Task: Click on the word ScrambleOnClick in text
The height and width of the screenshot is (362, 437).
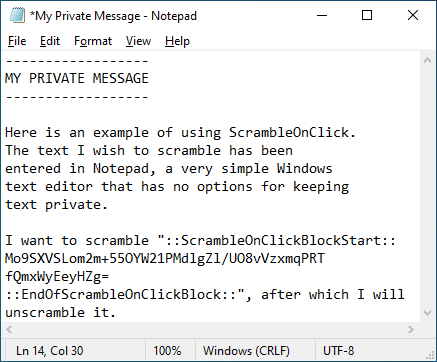Action: click(289, 133)
